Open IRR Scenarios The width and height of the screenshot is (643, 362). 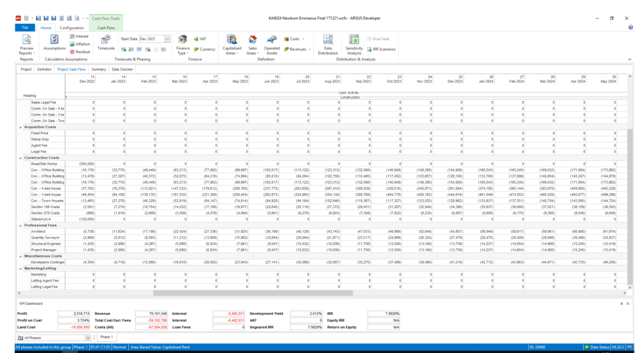tap(381, 49)
